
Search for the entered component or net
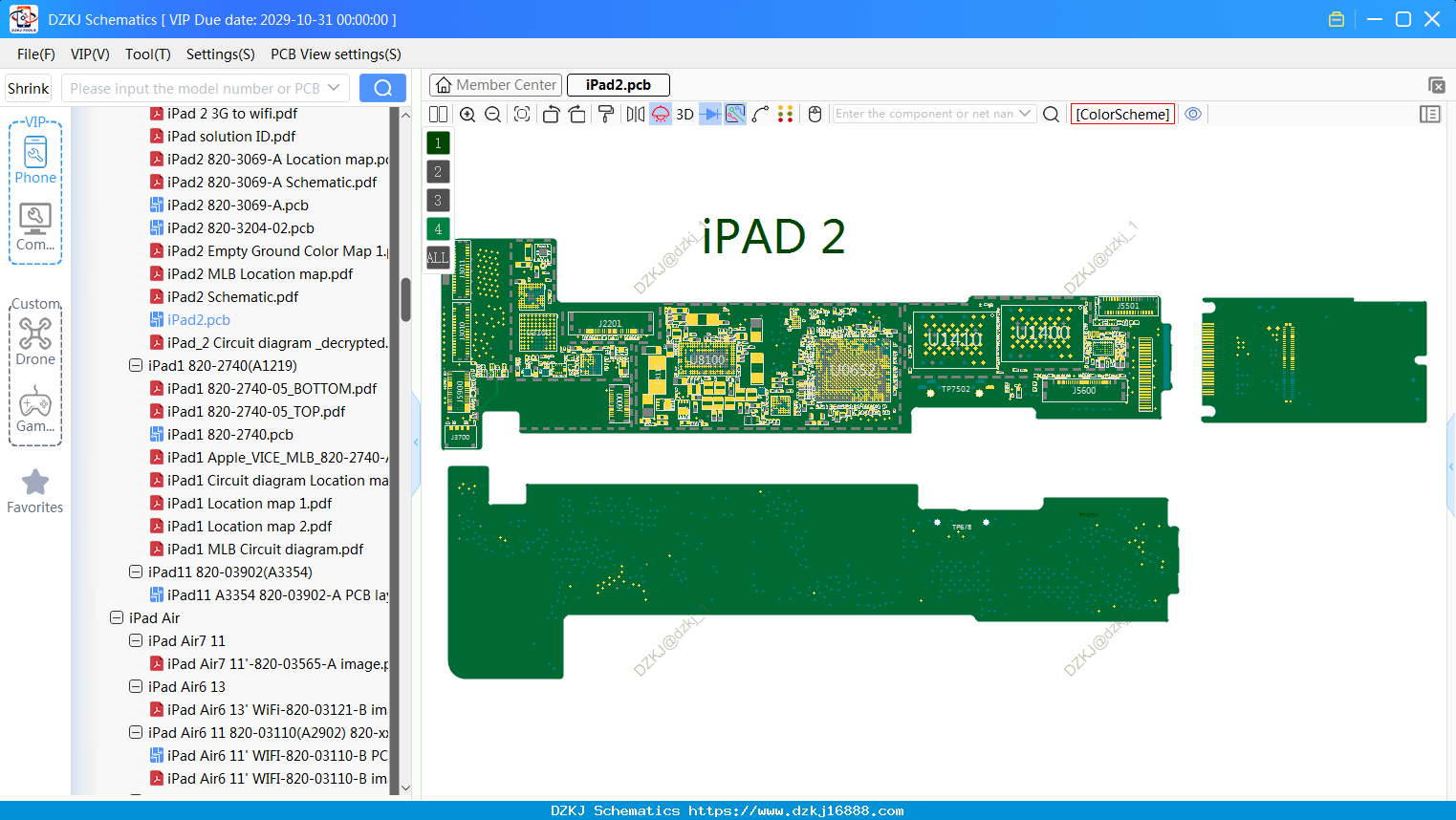[x=1051, y=115]
